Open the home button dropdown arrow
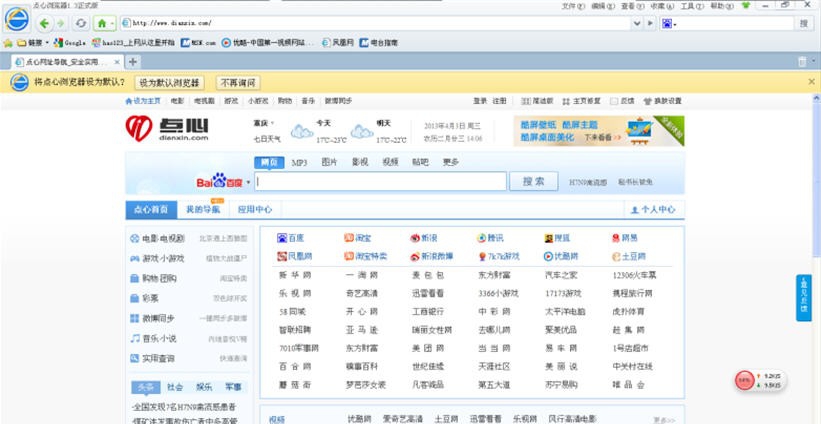Viewport: 821px width, 424px height. click(x=112, y=24)
